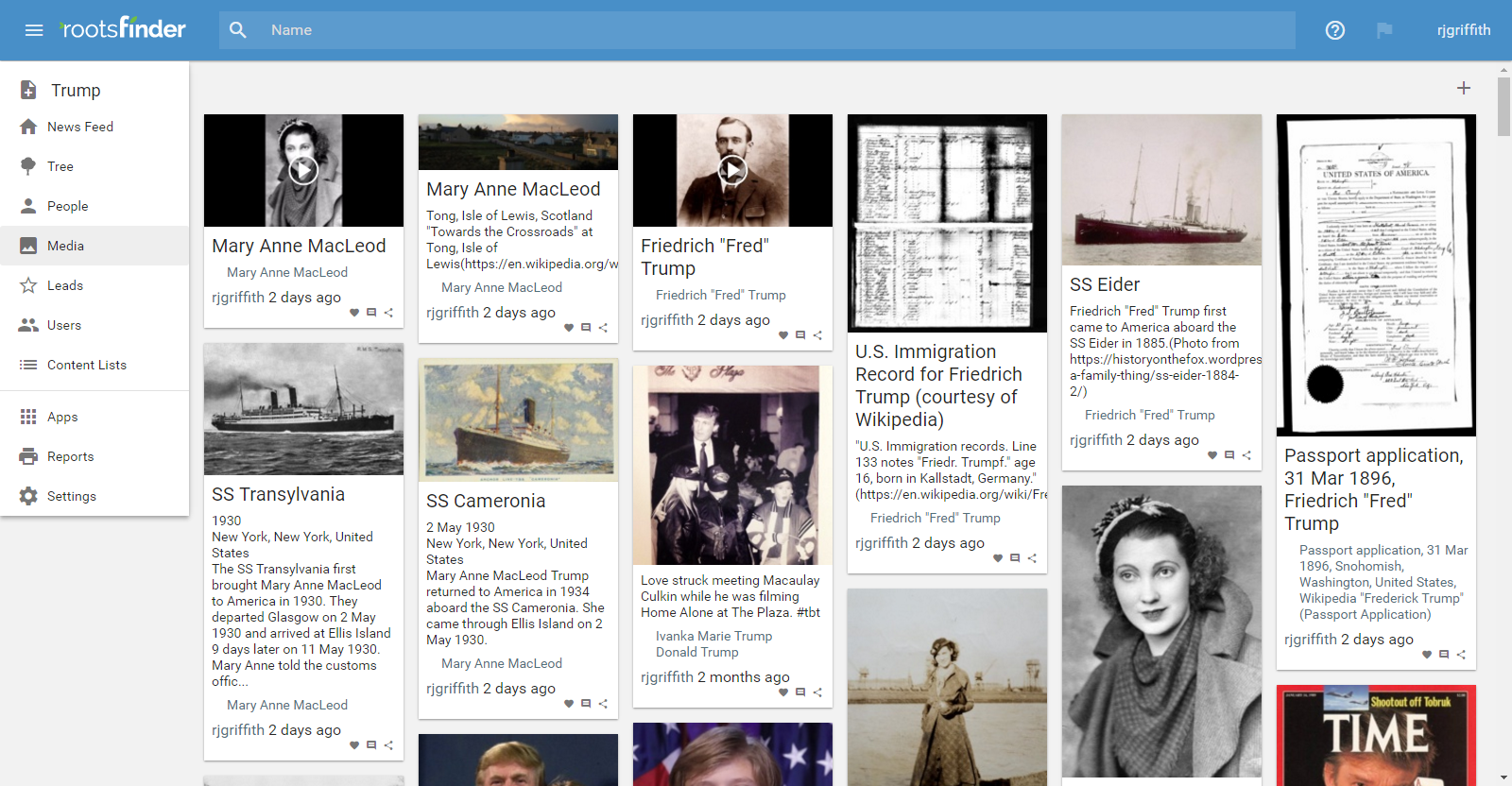Screen dimensions: 1512x786
Task: Open the Tree view in sidebar
Action: click(60, 166)
